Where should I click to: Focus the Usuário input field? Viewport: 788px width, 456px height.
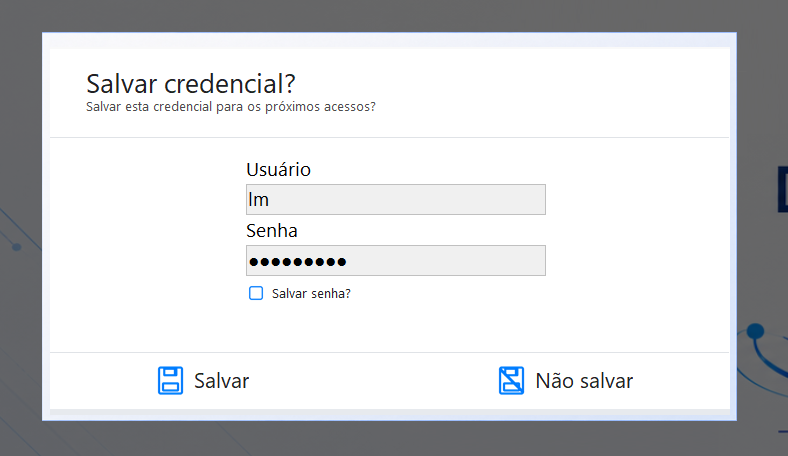tap(396, 200)
